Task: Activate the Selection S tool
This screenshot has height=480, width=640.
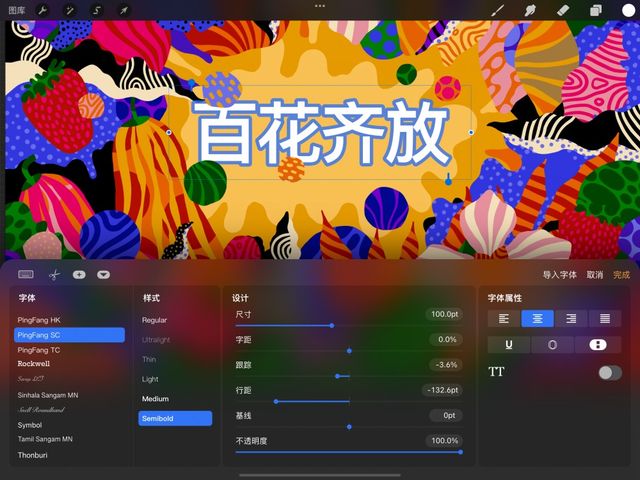Action: pyautogui.click(x=97, y=10)
